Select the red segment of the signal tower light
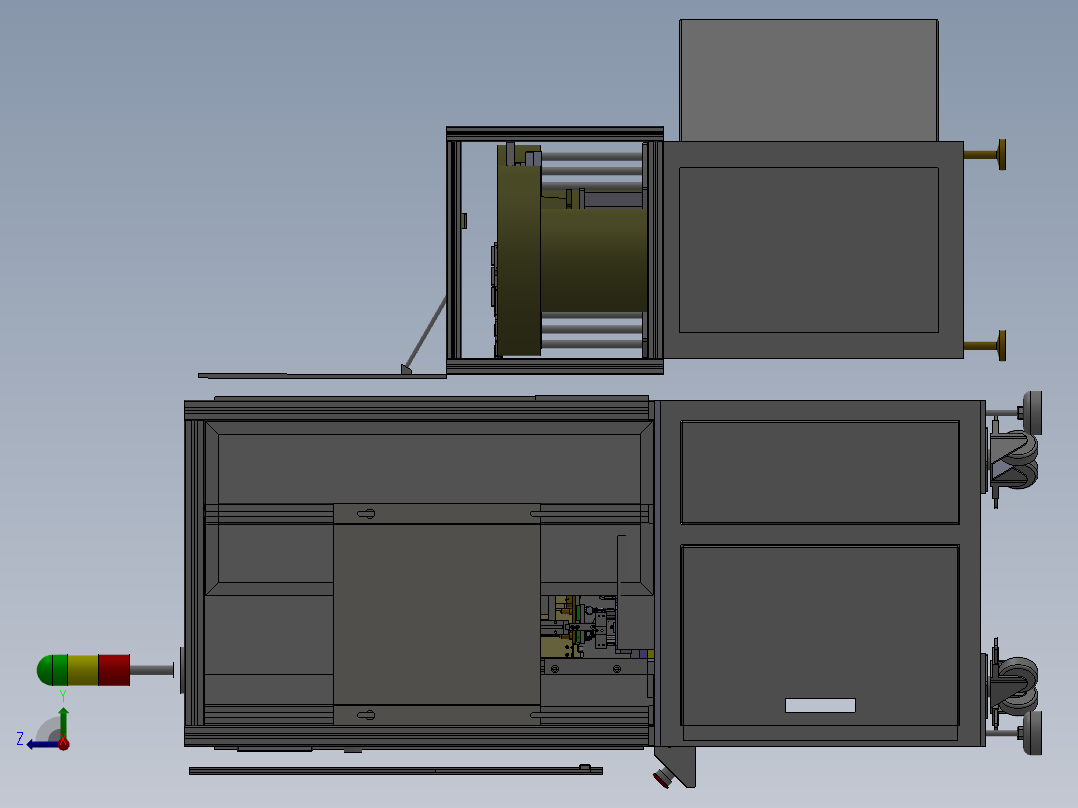The image size is (1078, 808). pos(114,670)
